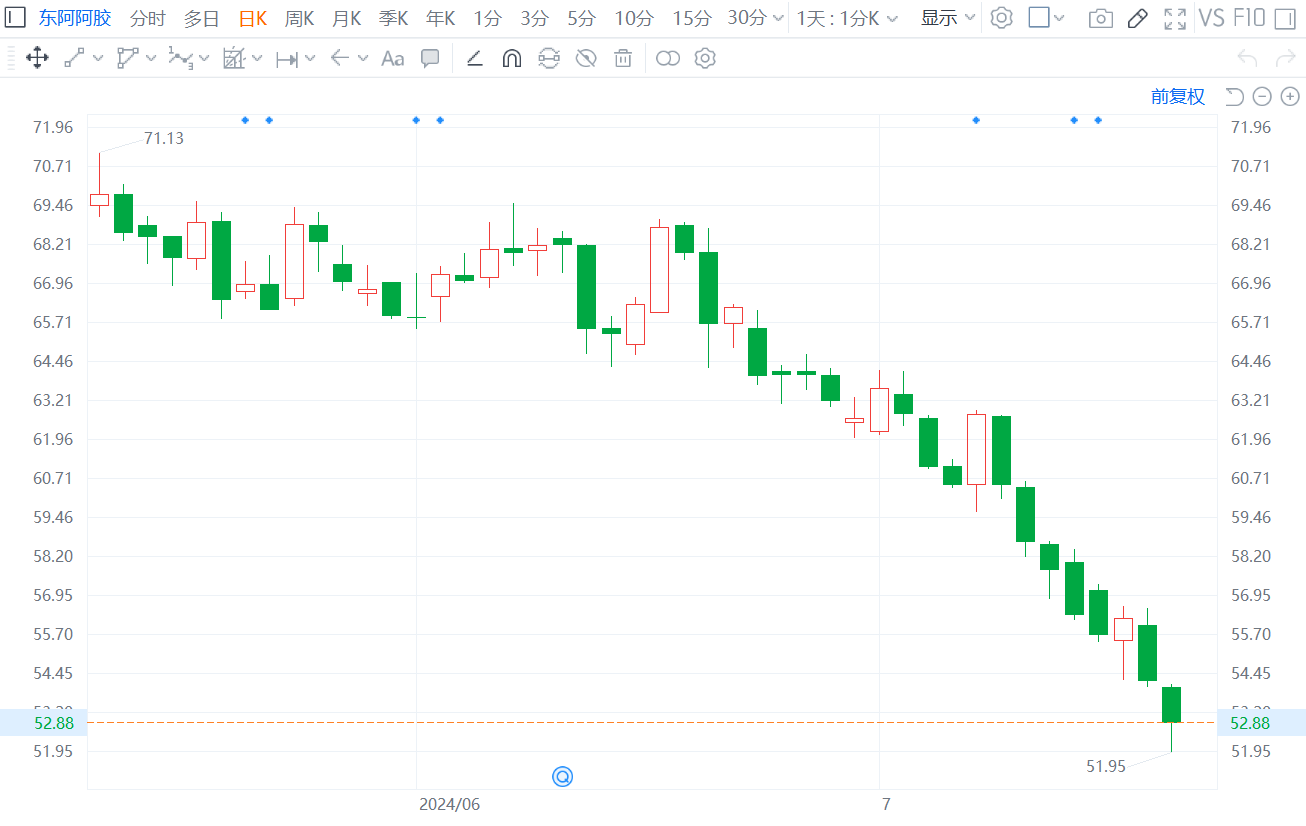1306x826 pixels.
Task: Expand the arrow marker dropdown arrow
Action: (363, 58)
